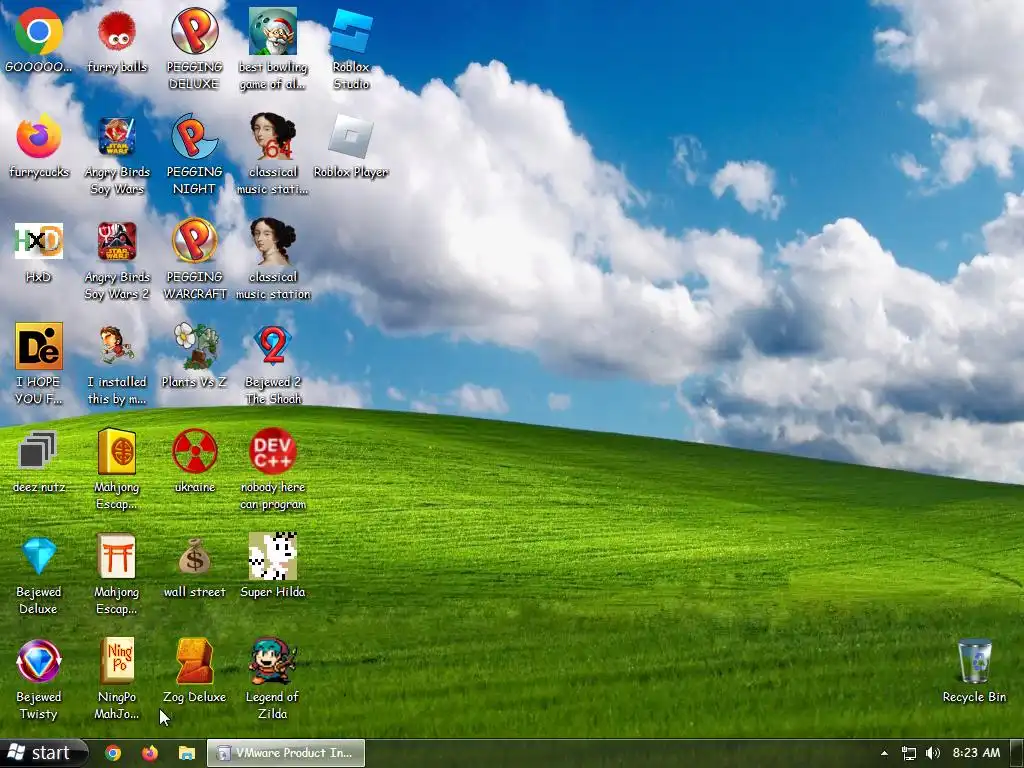Select the classical music stati... 64 icon

coord(273,136)
